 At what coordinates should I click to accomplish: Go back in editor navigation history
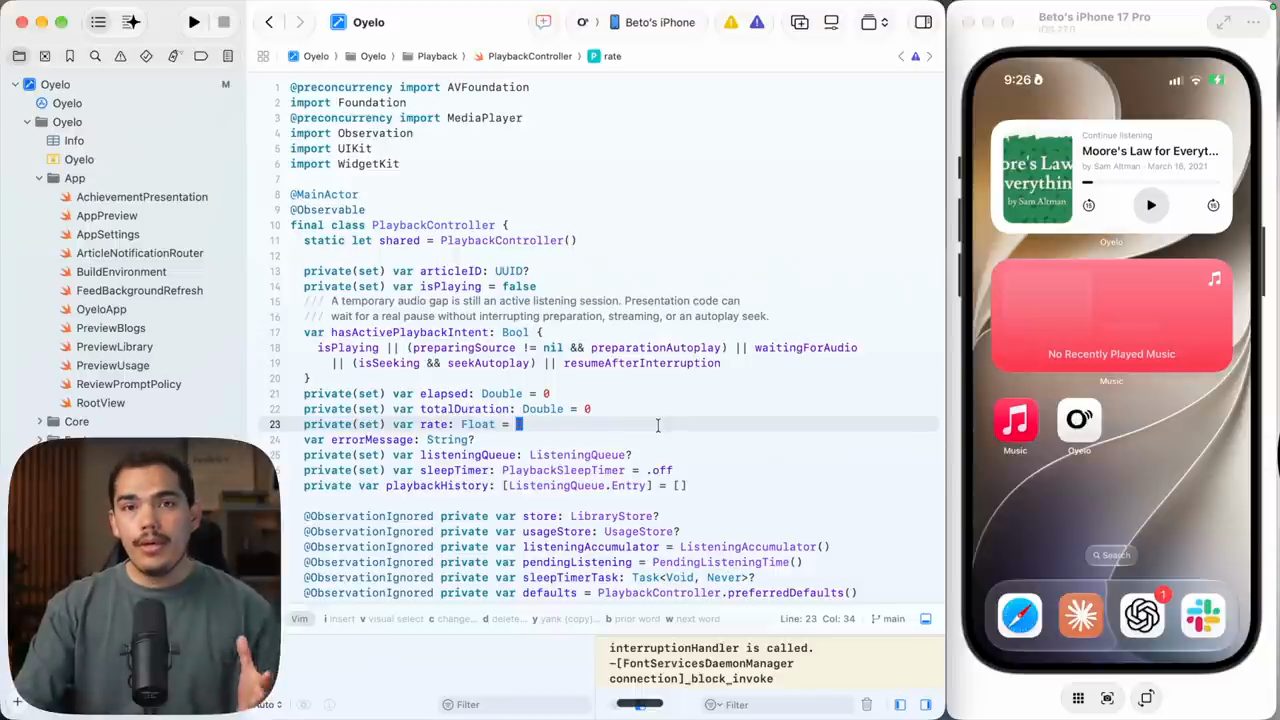[269, 22]
